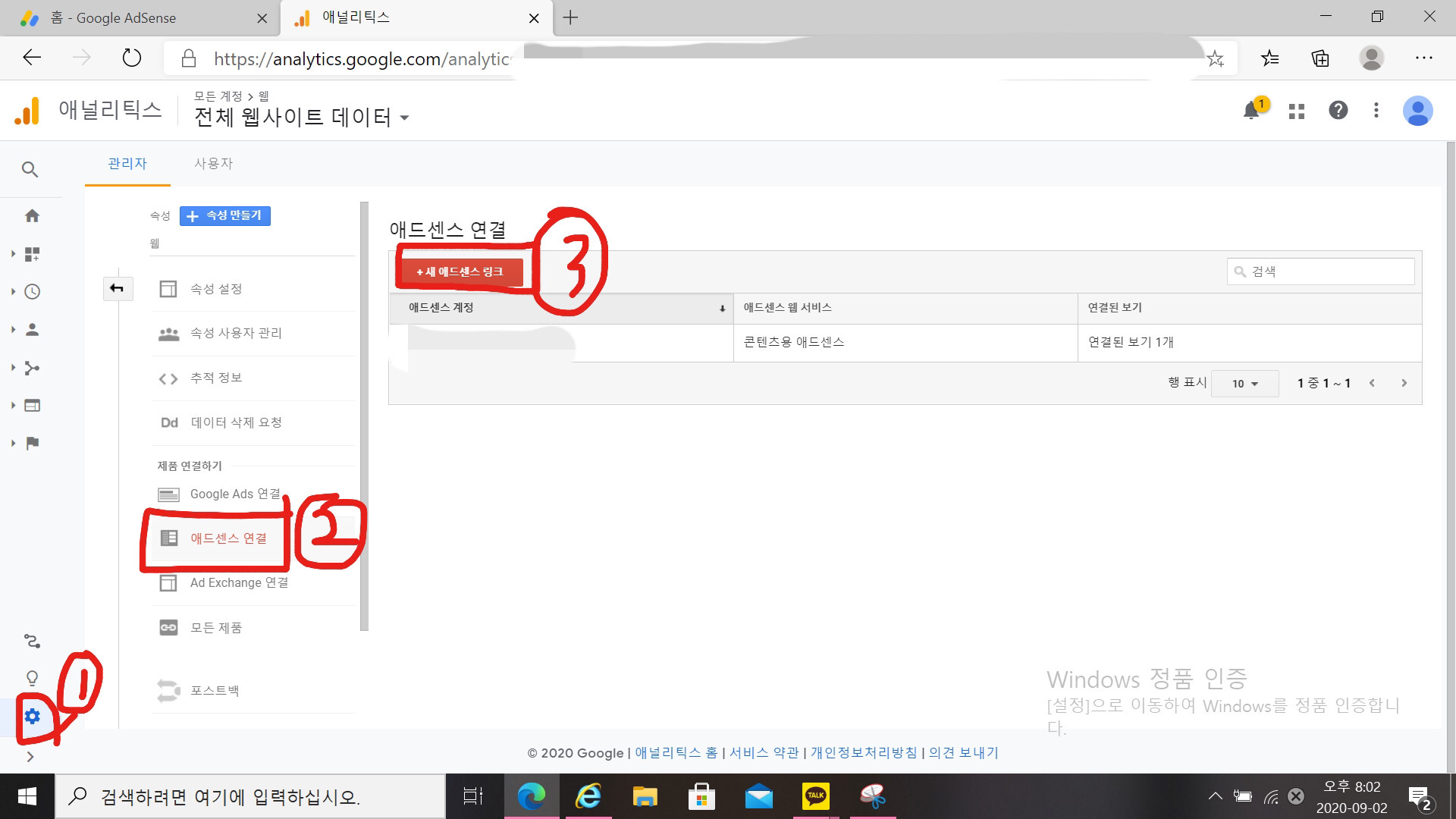The width and height of the screenshot is (1456, 819).
Task: Open 속성 사용자 관리 menu item
Action: point(253,333)
